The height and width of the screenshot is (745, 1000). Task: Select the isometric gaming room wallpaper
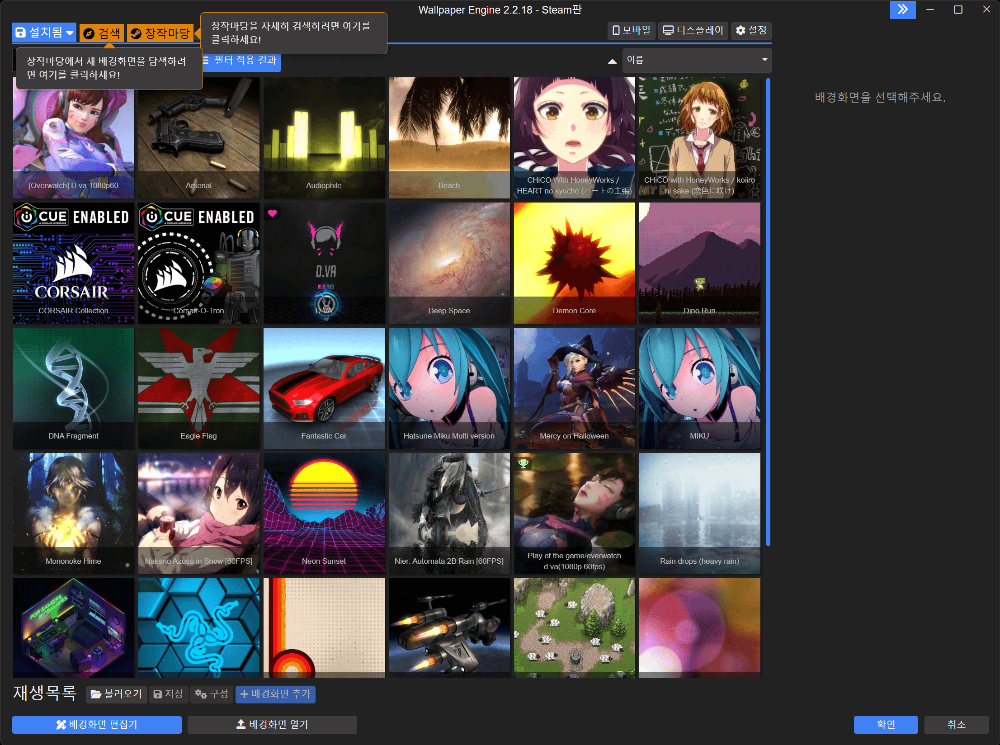click(73, 628)
